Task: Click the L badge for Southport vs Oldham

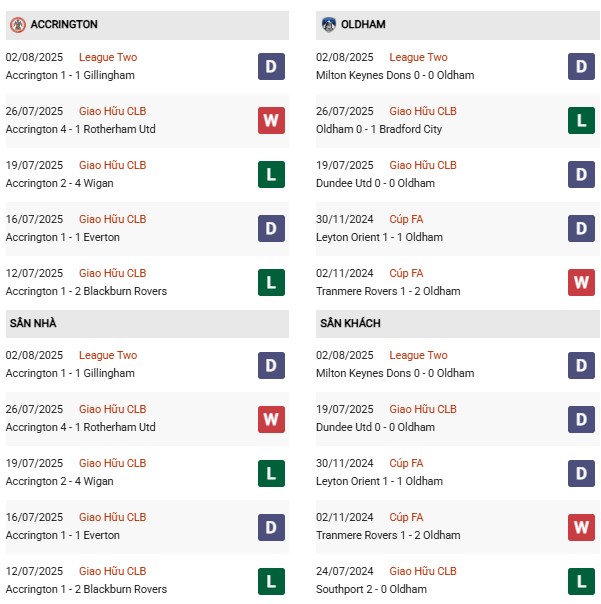Action: (581, 580)
